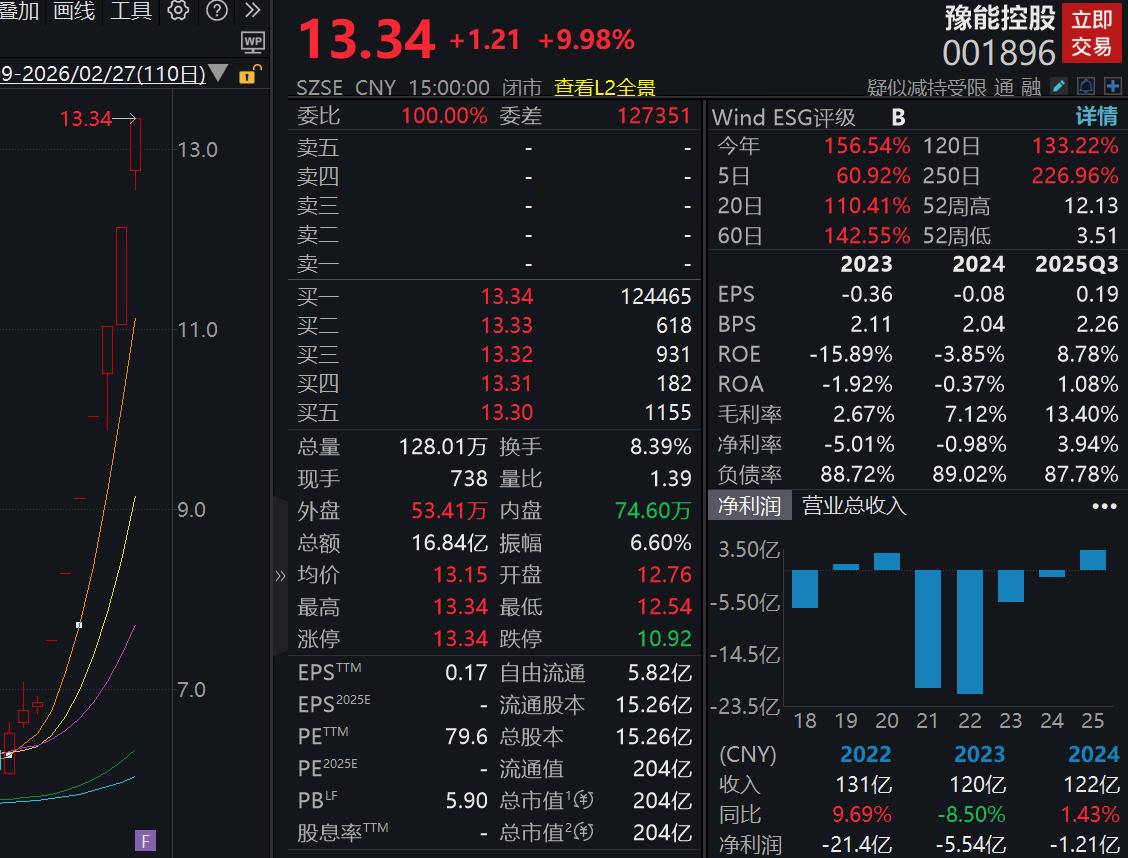Open the 叠加 overlay menu
The height and width of the screenshot is (858, 1128).
(19, 10)
